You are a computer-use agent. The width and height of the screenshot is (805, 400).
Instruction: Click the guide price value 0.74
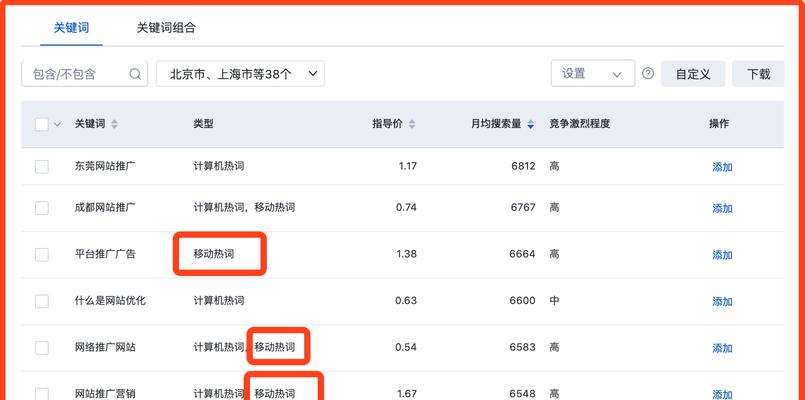(406, 208)
